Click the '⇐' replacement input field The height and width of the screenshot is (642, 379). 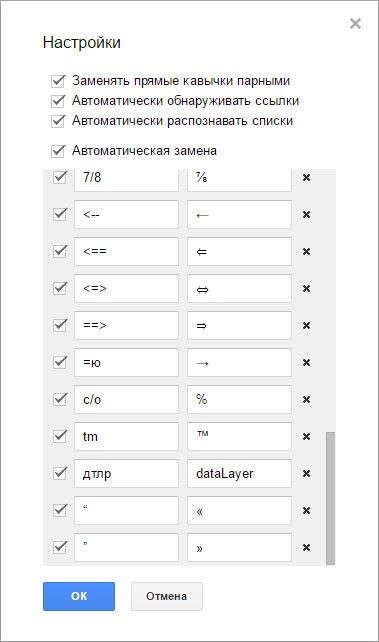click(239, 251)
